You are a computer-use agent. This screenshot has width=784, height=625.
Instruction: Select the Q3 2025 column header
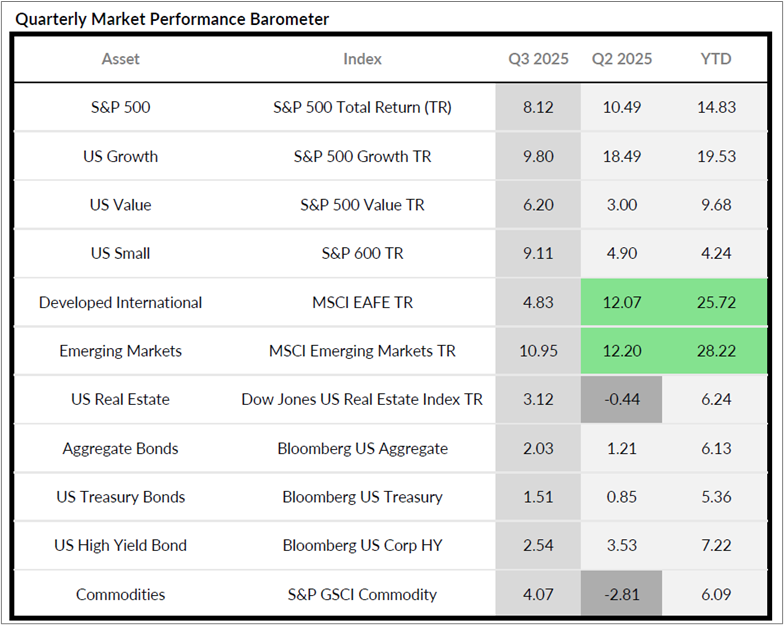538,59
